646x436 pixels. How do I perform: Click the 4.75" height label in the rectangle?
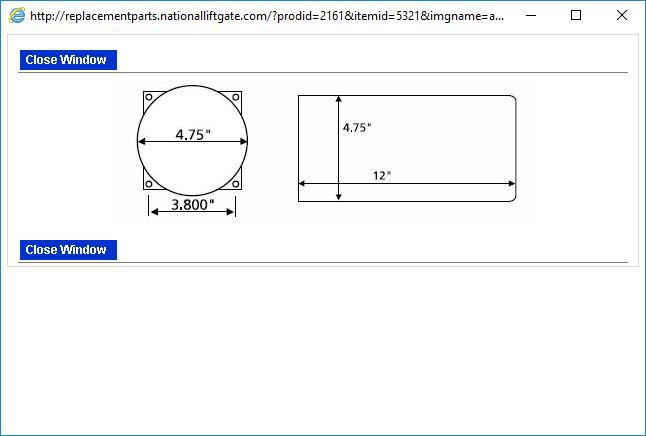357,128
